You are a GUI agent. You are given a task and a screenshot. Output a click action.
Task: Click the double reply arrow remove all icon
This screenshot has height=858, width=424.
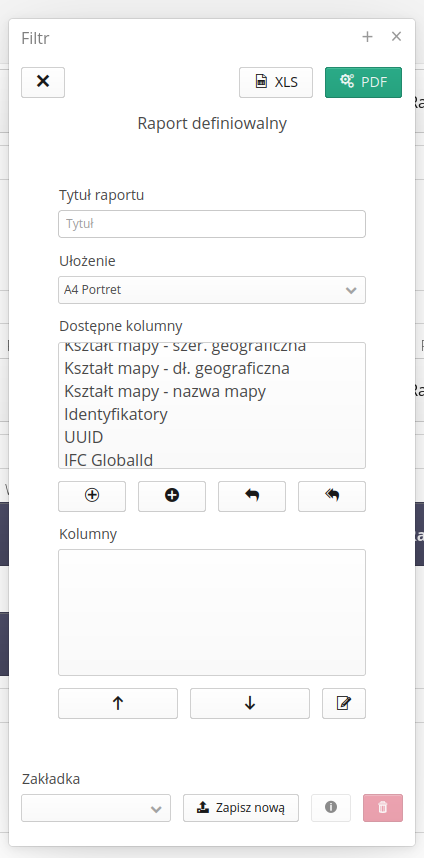tap(332, 496)
